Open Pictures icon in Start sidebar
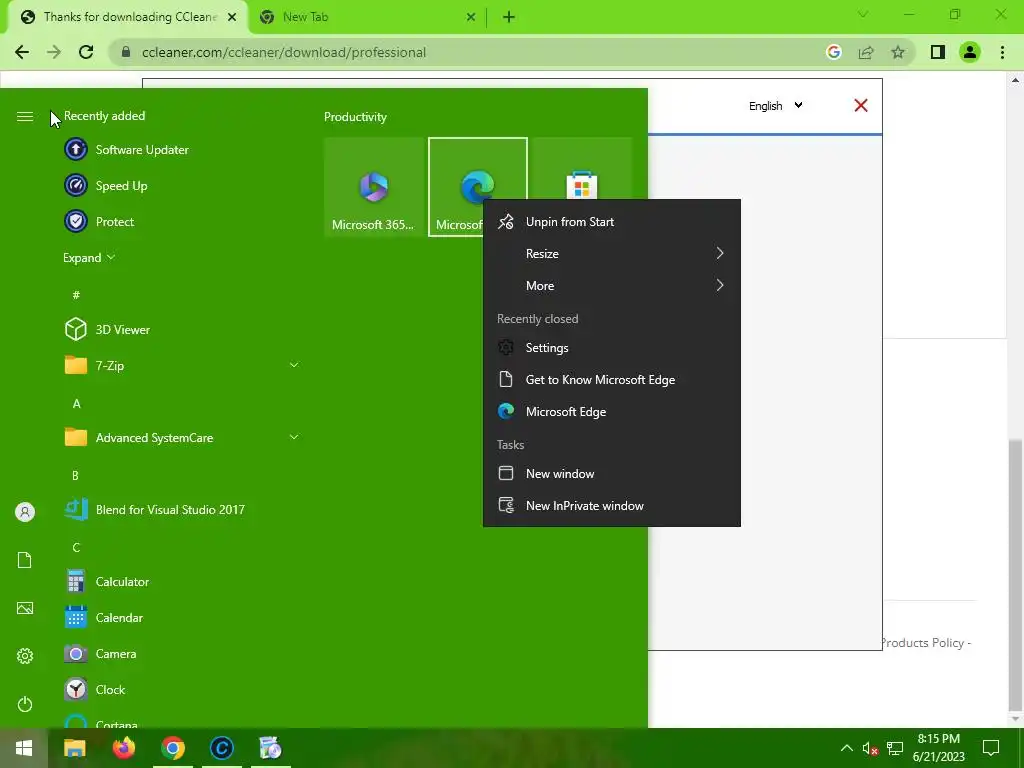Screen dimensions: 1024x768 (25, 608)
